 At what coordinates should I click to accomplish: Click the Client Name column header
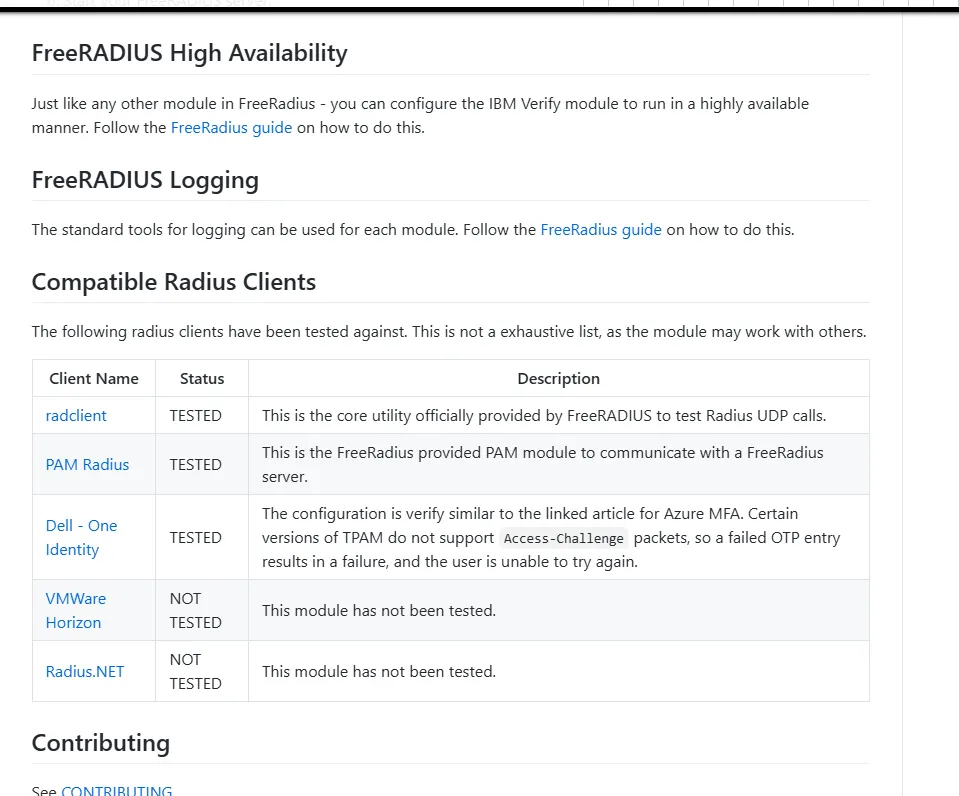tap(94, 379)
